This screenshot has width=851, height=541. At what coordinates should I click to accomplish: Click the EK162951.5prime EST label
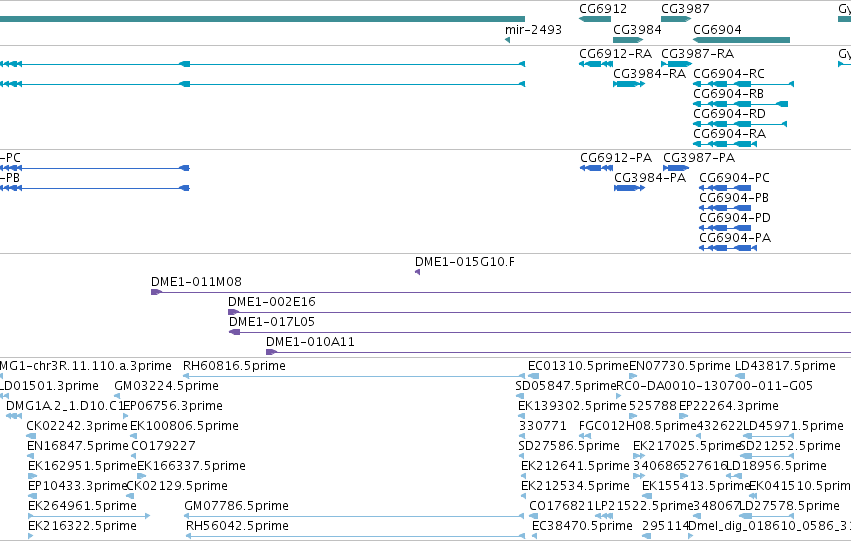[x=82, y=467]
